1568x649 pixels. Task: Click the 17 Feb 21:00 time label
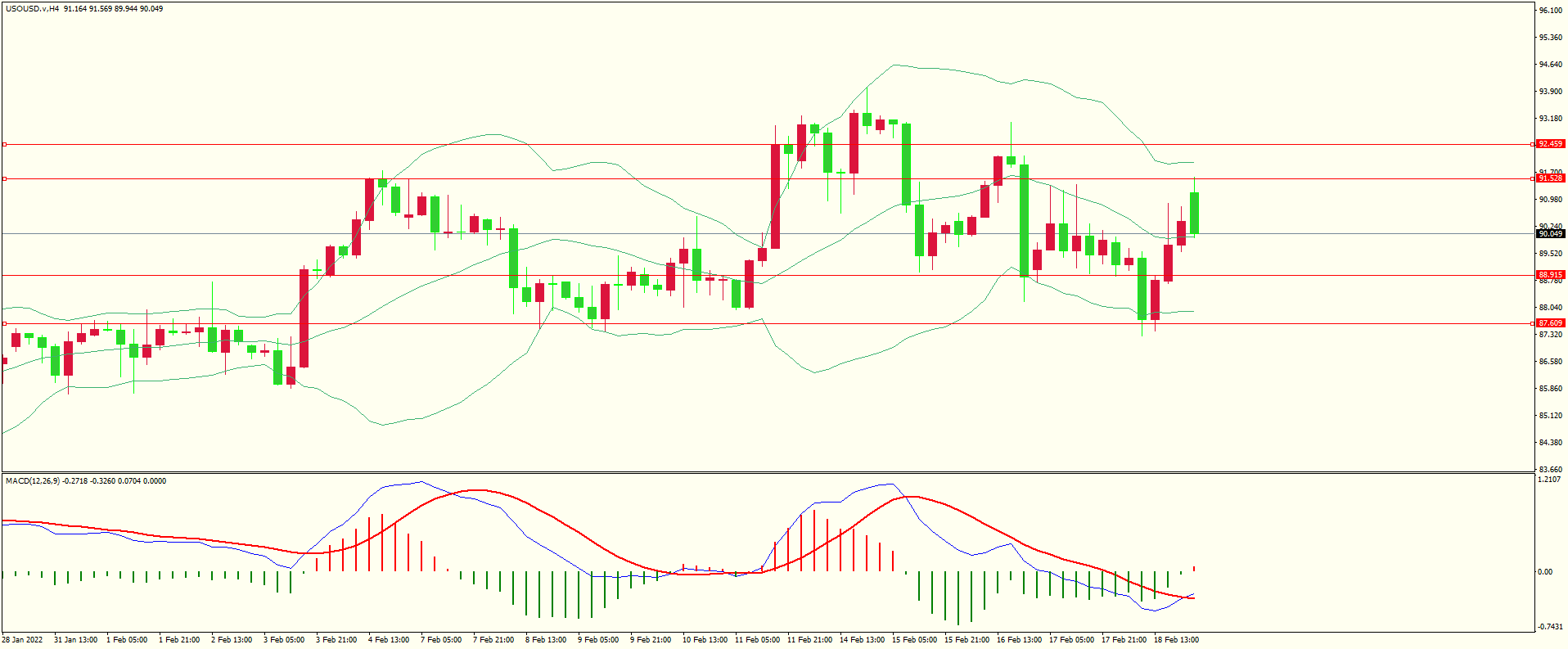point(1124,640)
